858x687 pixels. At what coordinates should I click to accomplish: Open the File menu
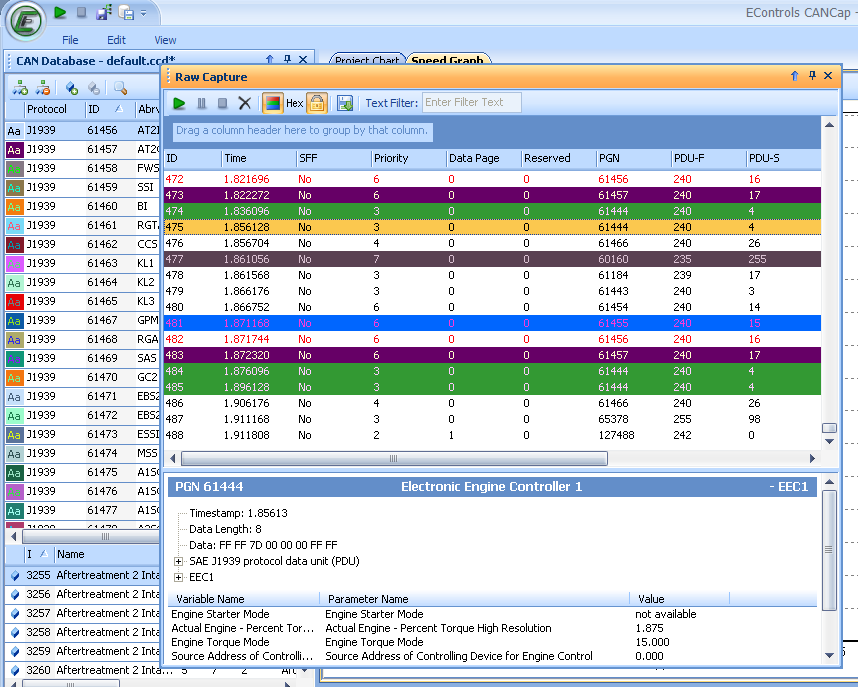click(x=70, y=40)
